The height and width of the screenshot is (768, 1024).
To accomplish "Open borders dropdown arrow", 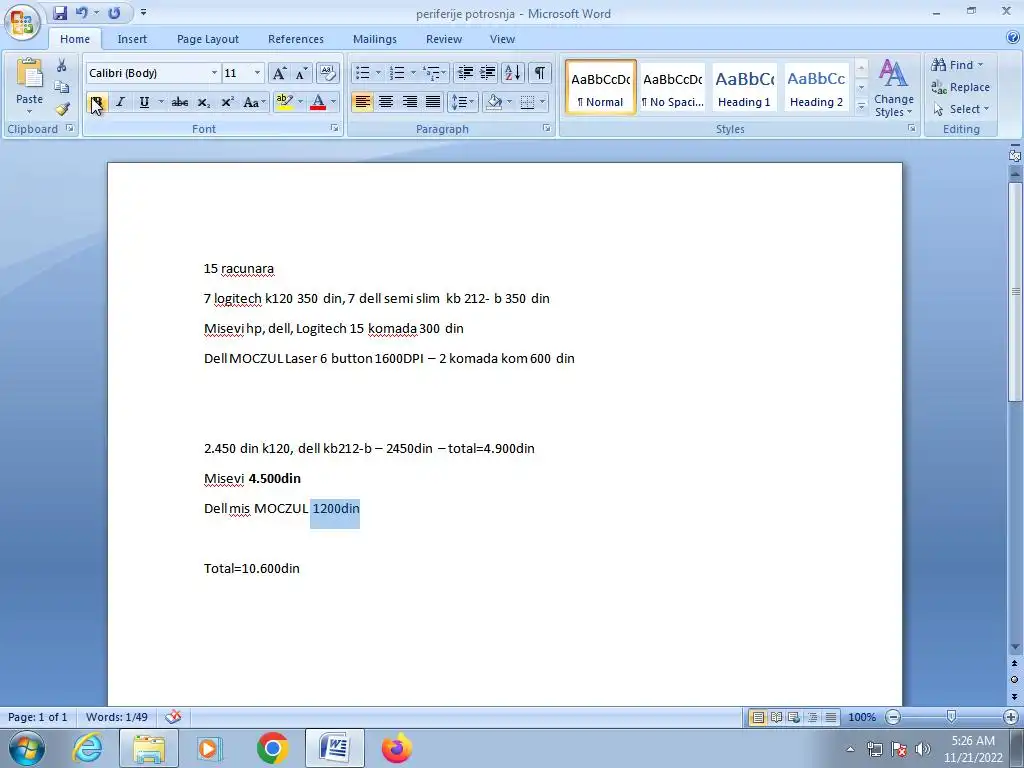I will click(x=542, y=102).
